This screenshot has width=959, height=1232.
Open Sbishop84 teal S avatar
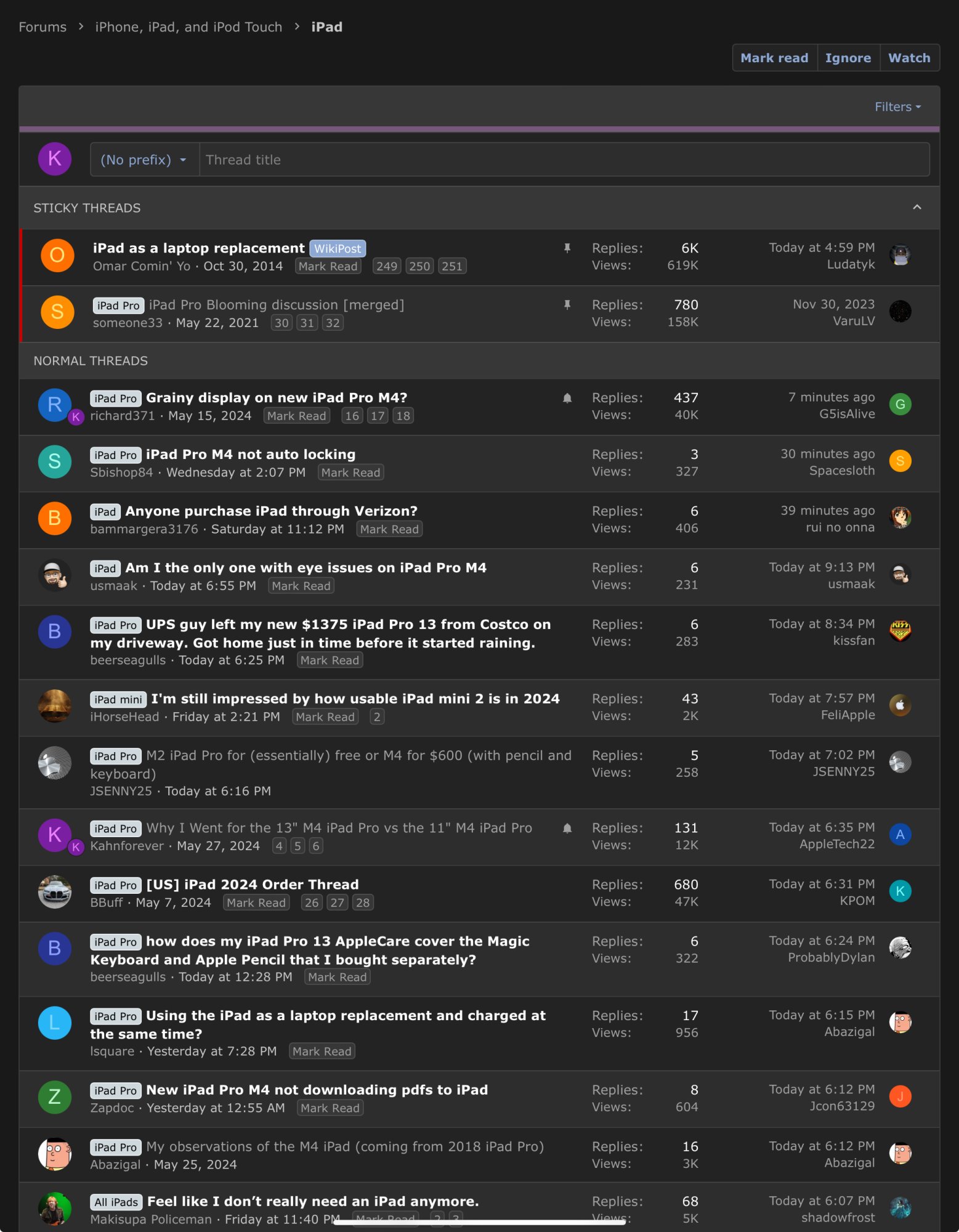(x=55, y=461)
